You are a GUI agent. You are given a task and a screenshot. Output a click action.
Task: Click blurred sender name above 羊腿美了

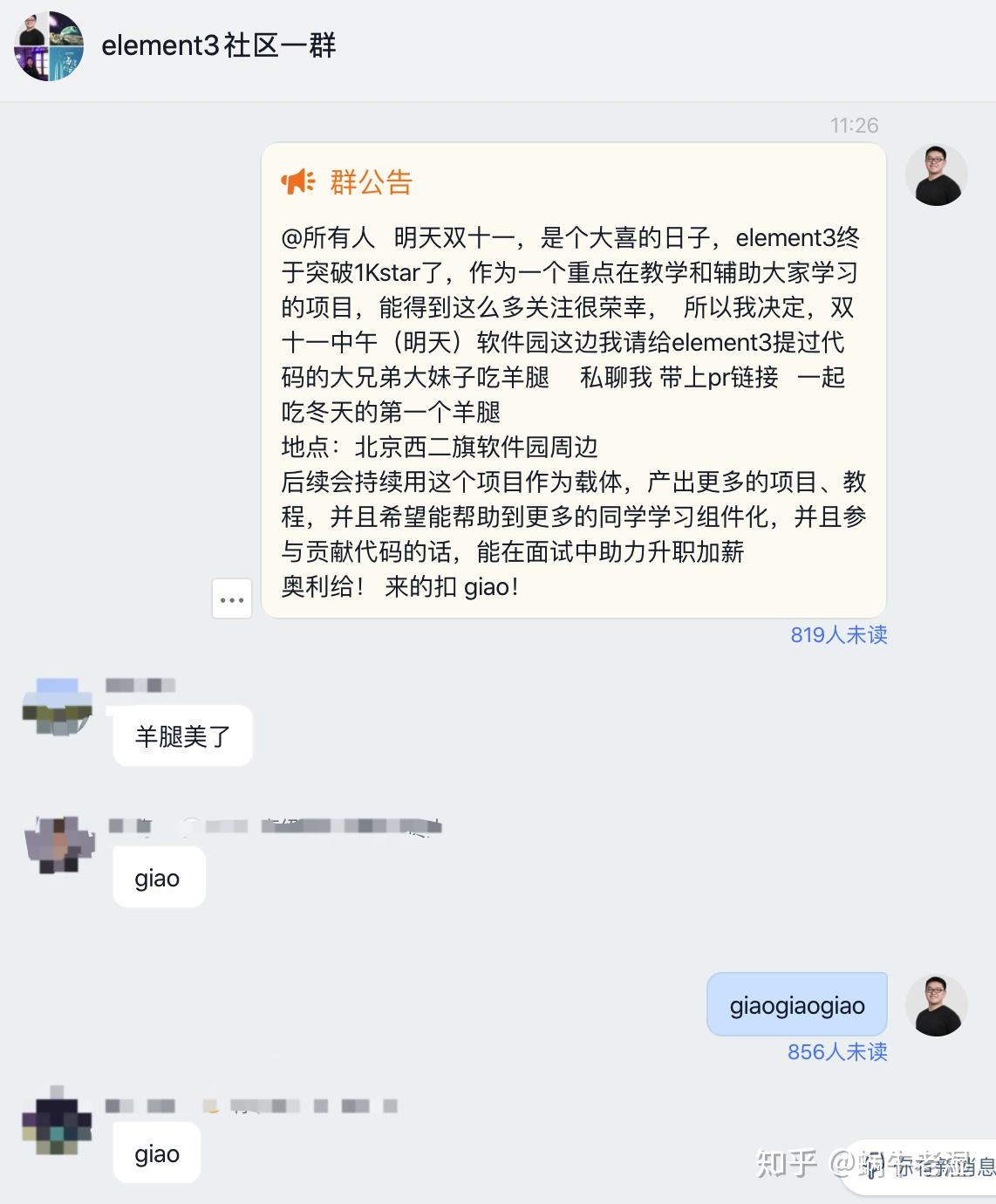pyautogui.click(x=140, y=685)
